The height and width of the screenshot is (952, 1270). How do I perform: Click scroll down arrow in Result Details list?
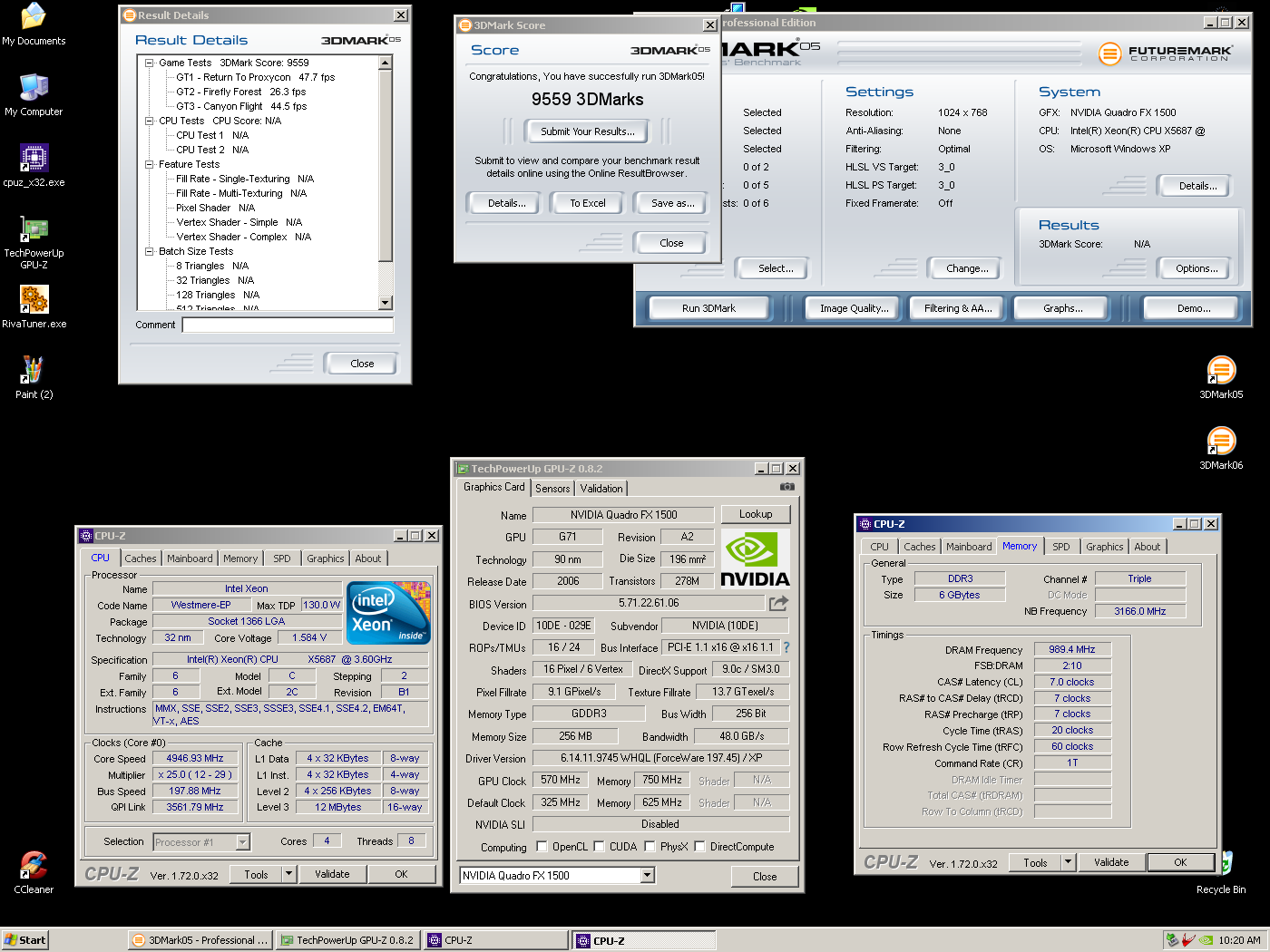[x=386, y=303]
